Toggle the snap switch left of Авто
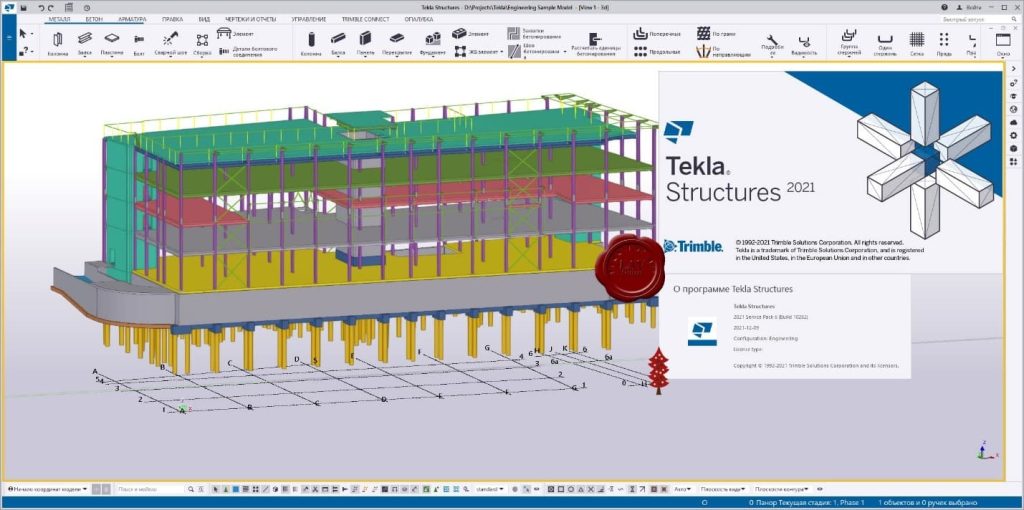 pyautogui.click(x=665, y=489)
